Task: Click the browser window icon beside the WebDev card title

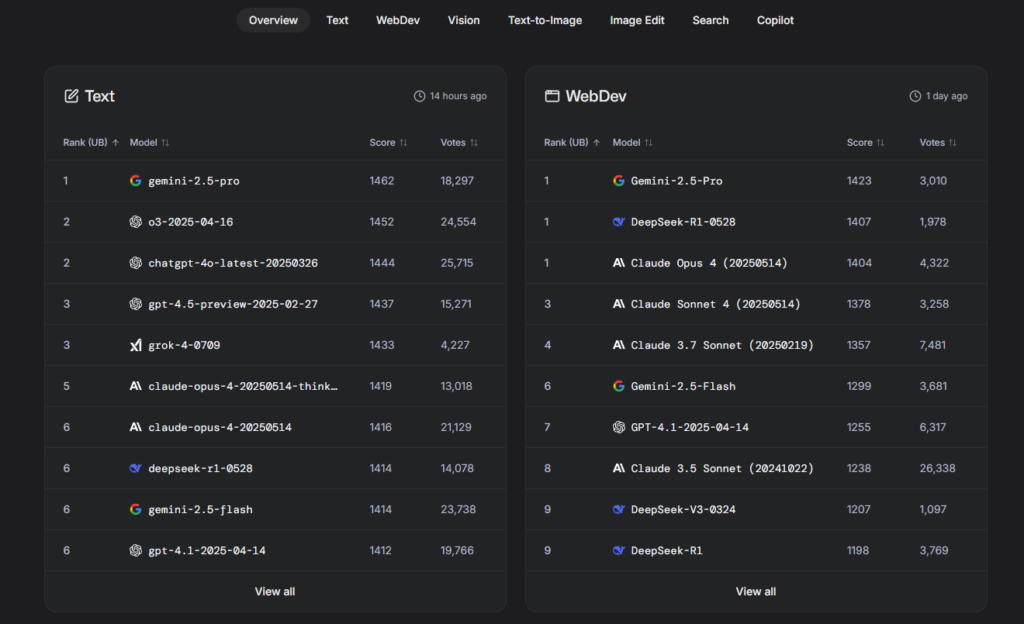Action: click(x=552, y=96)
